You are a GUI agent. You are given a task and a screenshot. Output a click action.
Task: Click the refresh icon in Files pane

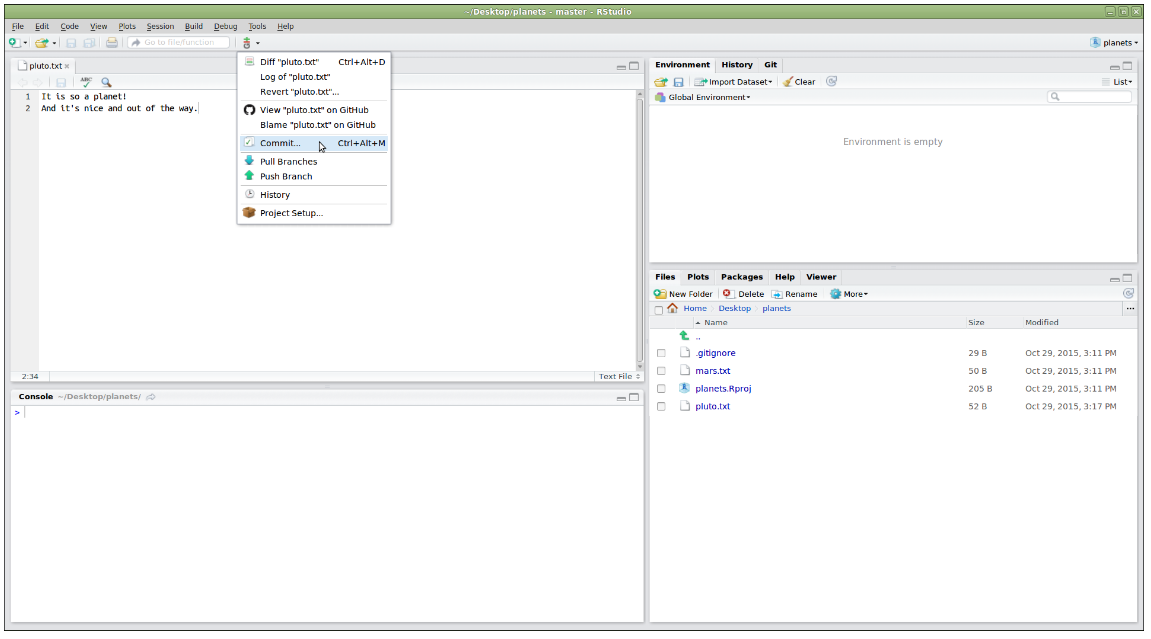point(1128,294)
